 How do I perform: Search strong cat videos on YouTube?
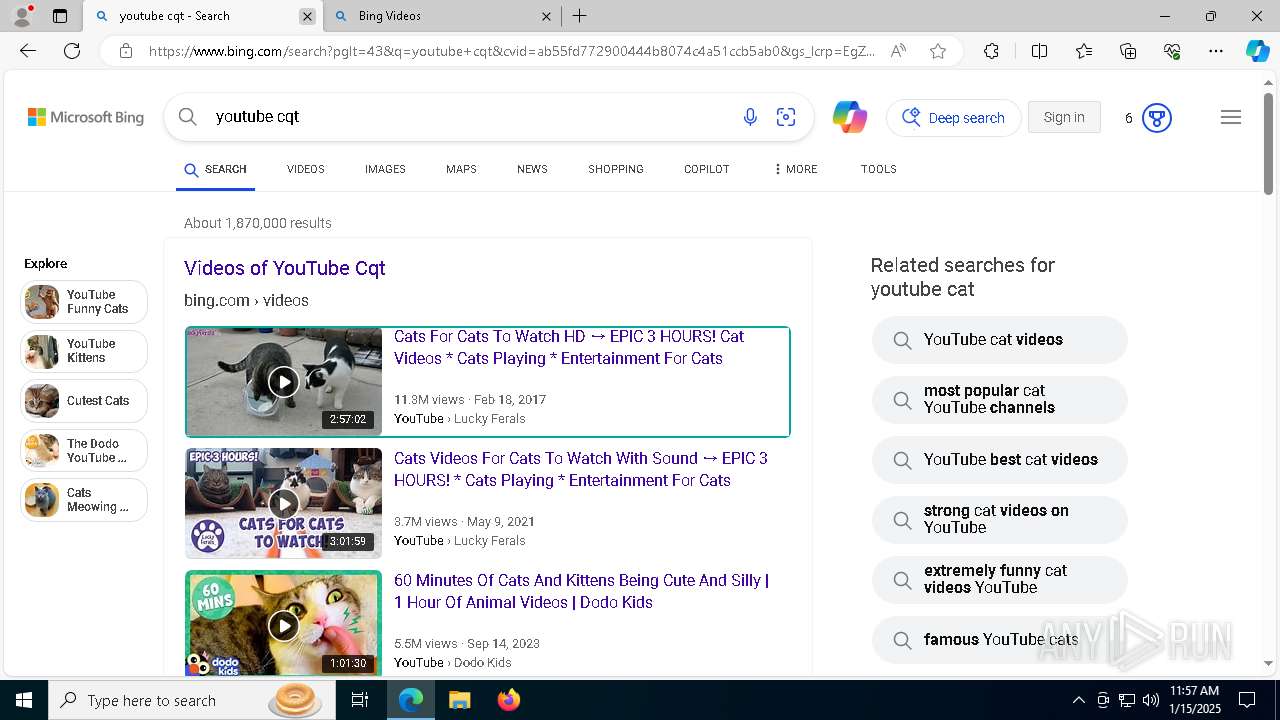point(999,520)
